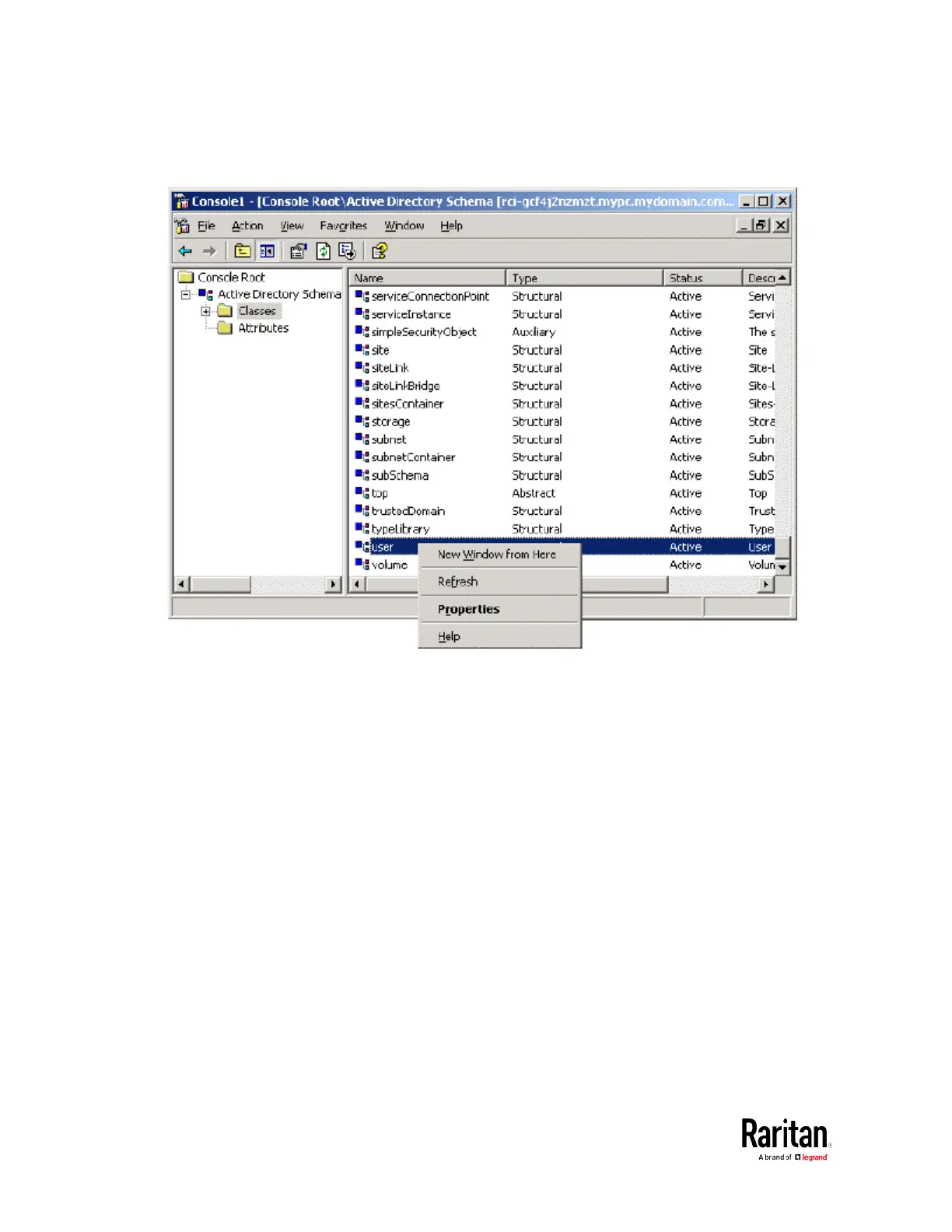Select the Attributes tree item

point(264,328)
